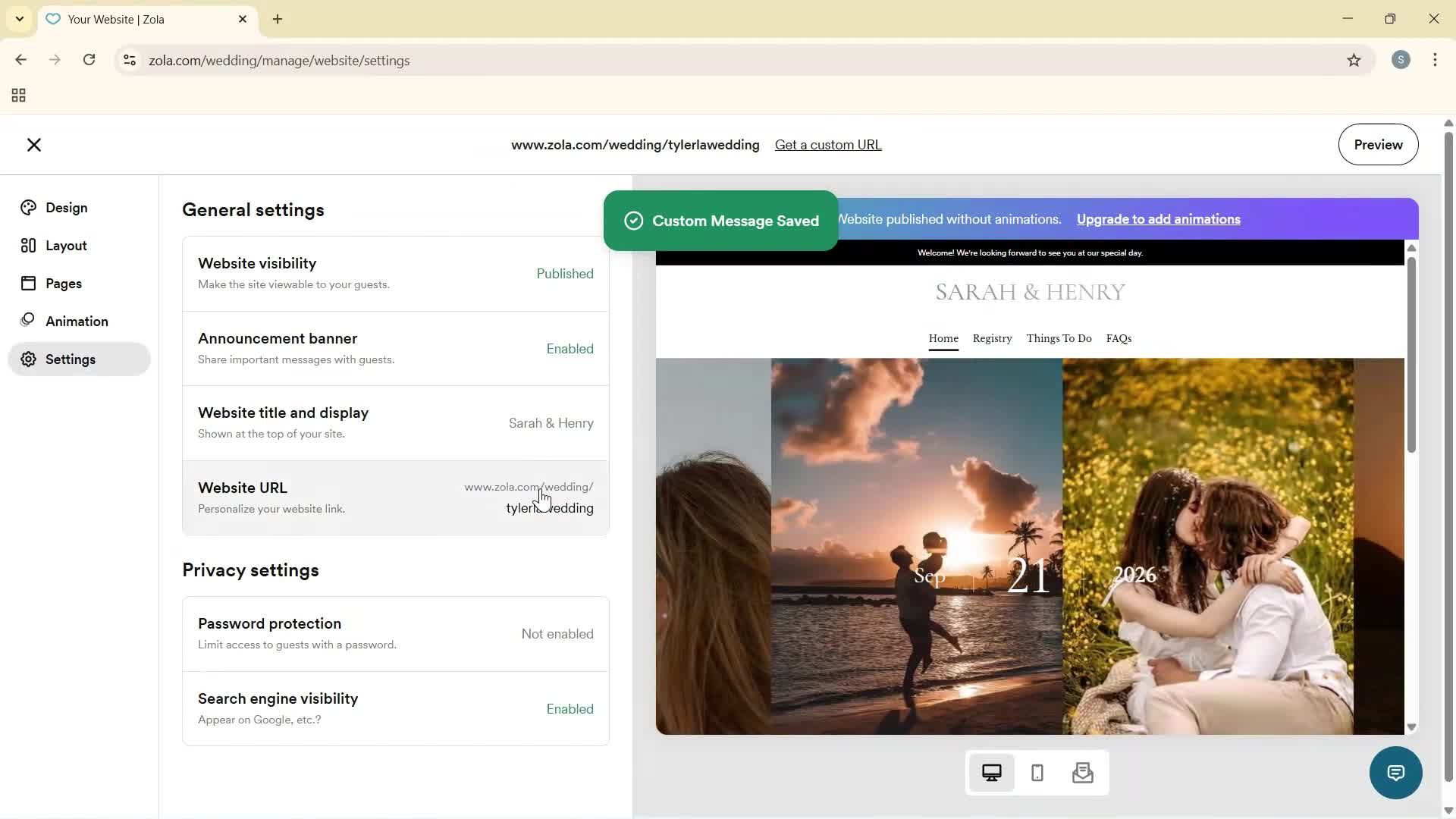
Task: Open the Get a custom URL link
Action: click(x=827, y=144)
